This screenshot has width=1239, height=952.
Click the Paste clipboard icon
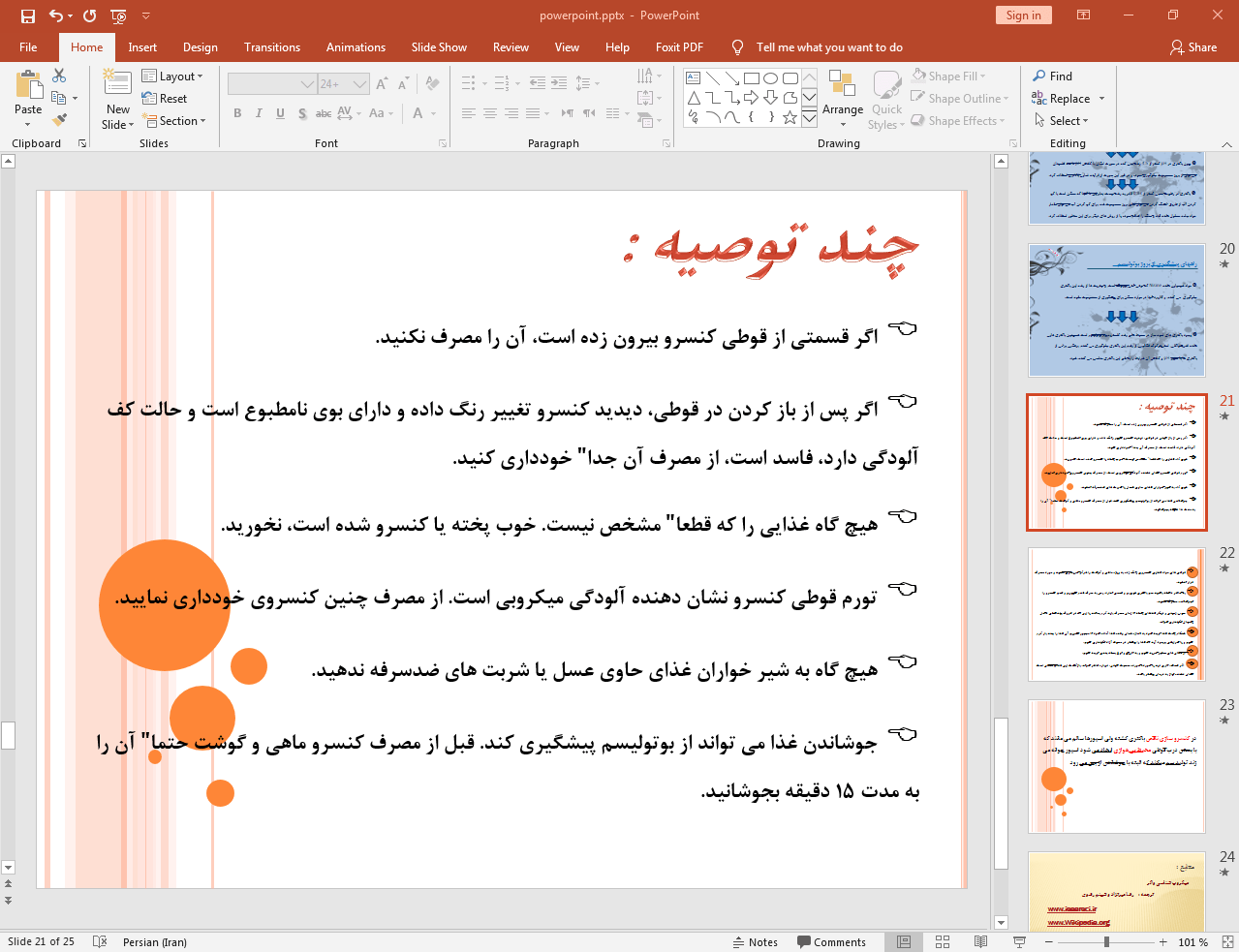pos(28,86)
